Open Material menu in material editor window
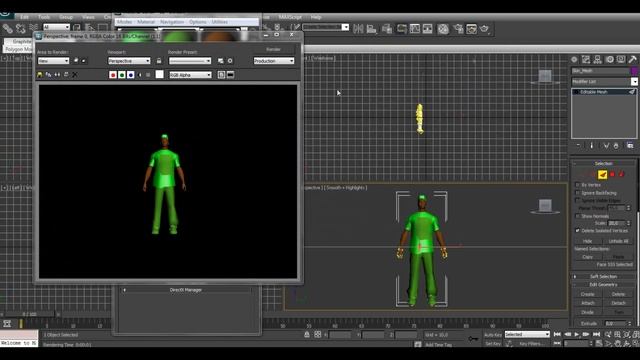The height and width of the screenshot is (360, 640). click(146, 22)
